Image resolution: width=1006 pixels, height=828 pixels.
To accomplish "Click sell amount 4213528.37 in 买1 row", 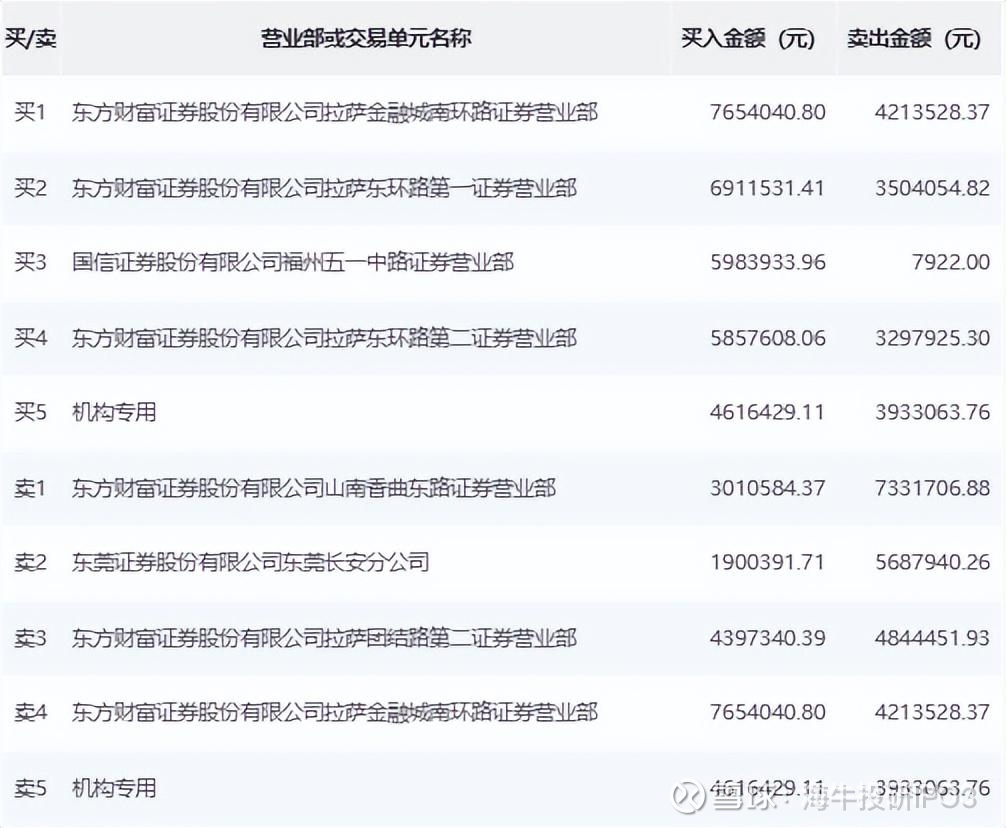I will click(x=932, y=112).
